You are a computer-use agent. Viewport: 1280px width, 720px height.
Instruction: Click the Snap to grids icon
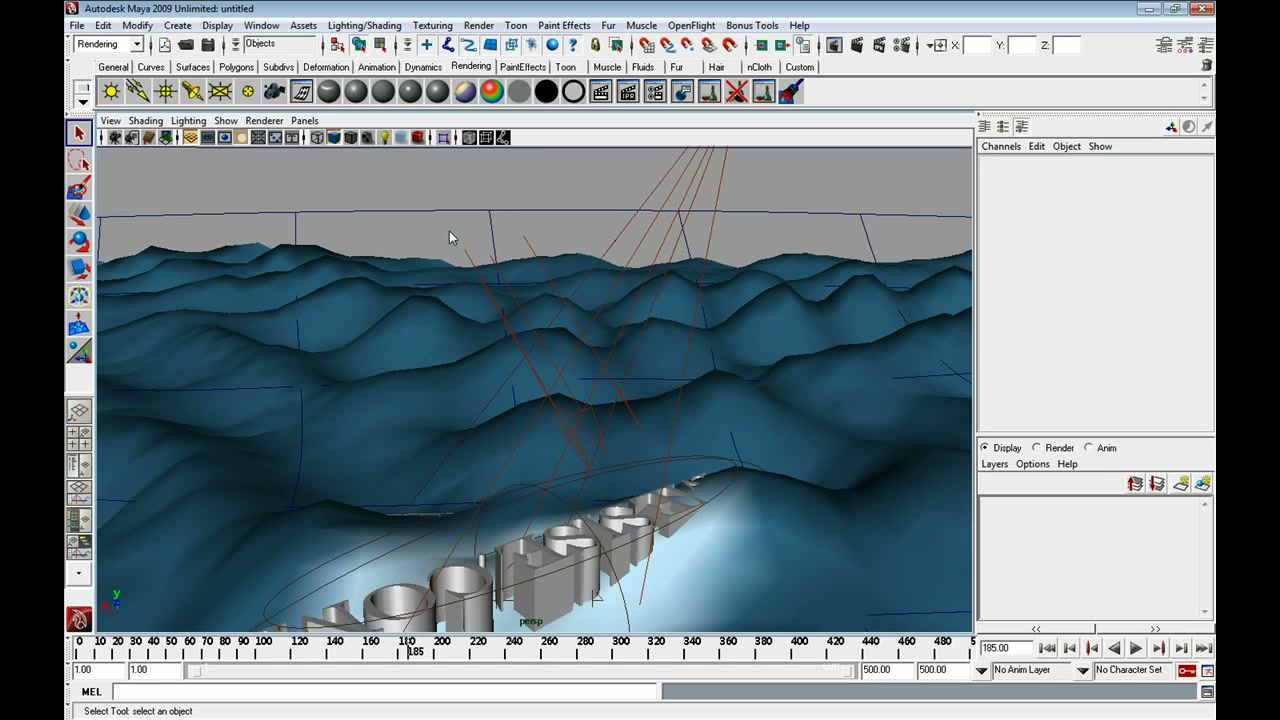click(647, 45)
